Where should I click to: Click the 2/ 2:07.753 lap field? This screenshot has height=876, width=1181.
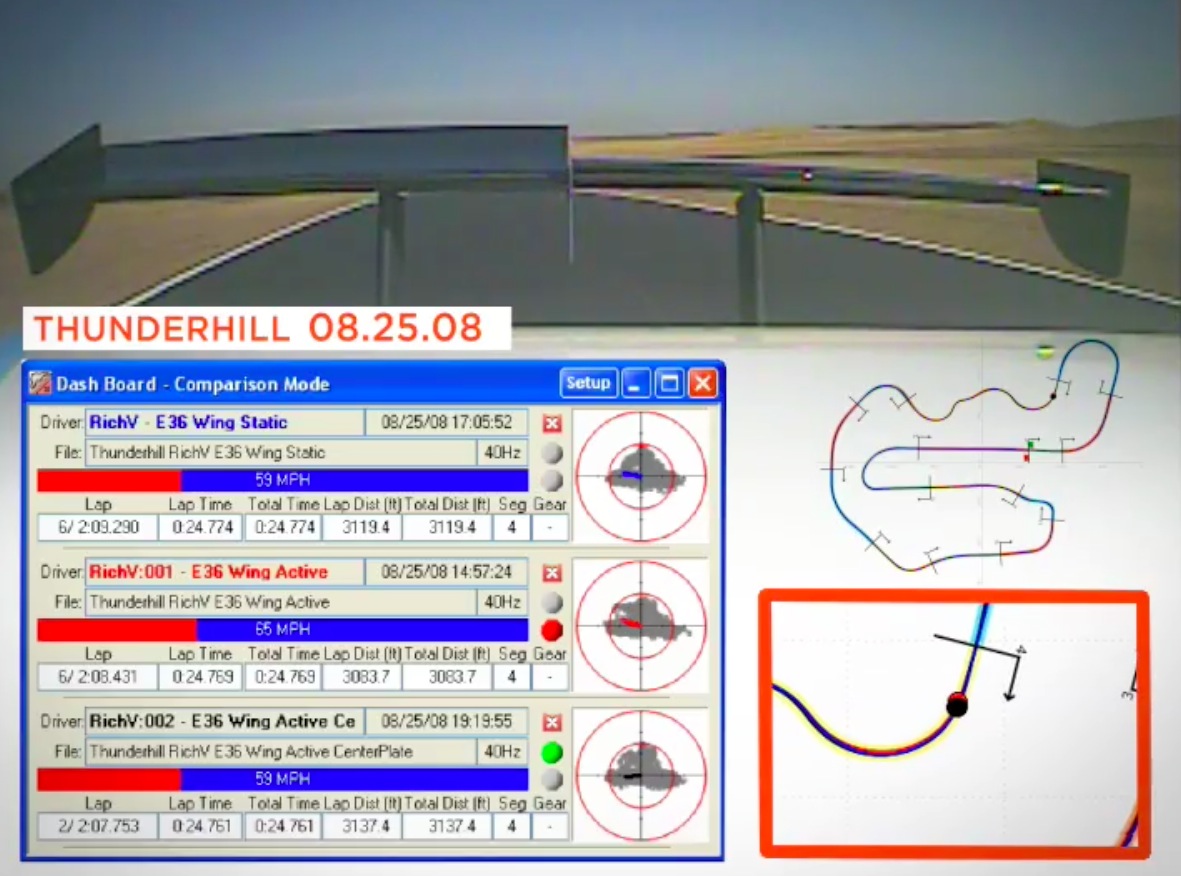98,827
